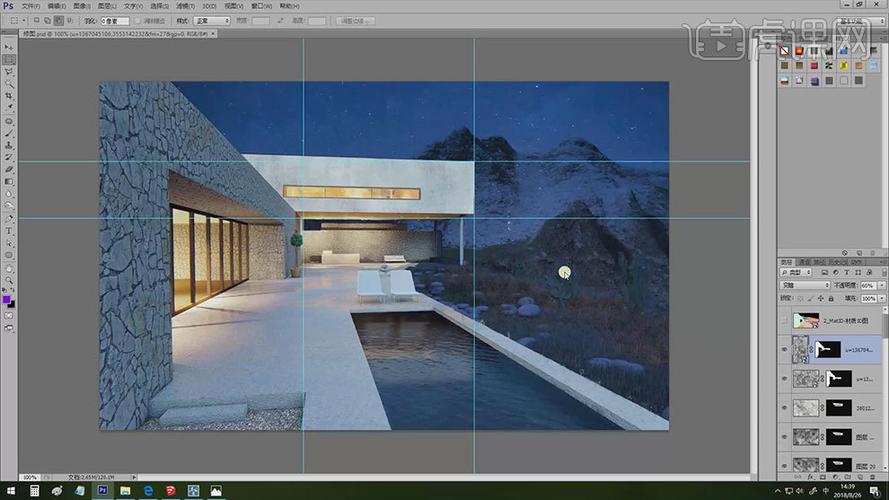Toggle Quick Mask mode
Image resolution: width=889 pixels, height=500 pixels.
tap(9, 316)
